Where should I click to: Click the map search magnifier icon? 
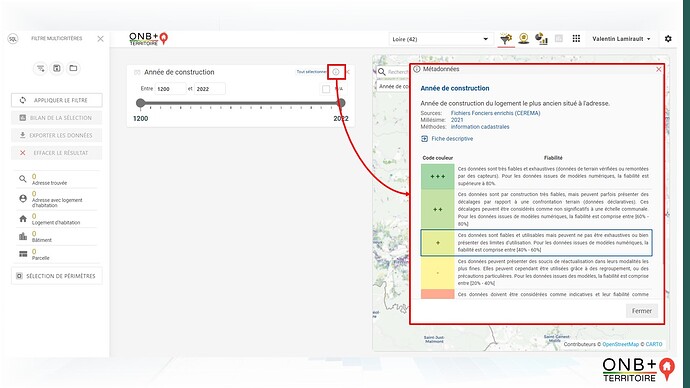pyautogui.click(x=382, y=72)
